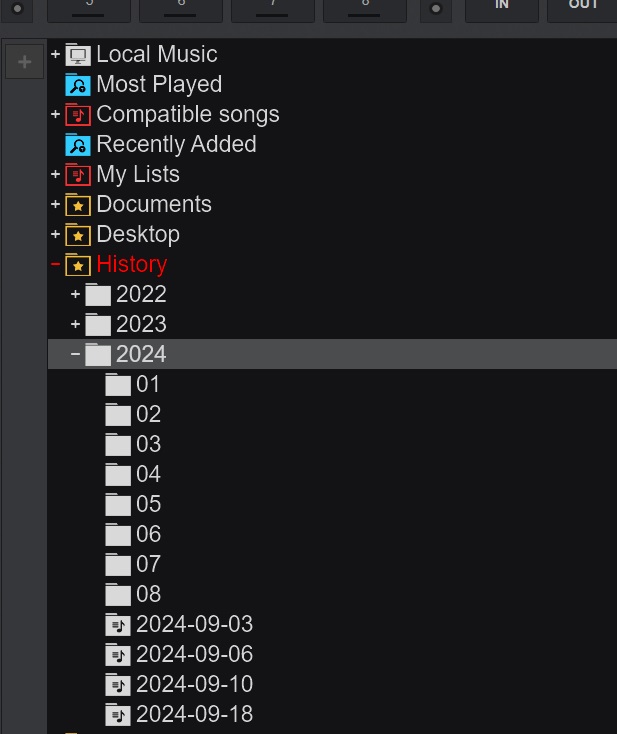
Task: Open the 2024-09-03 history playlist icon
Action: click(x=118, y=624)
